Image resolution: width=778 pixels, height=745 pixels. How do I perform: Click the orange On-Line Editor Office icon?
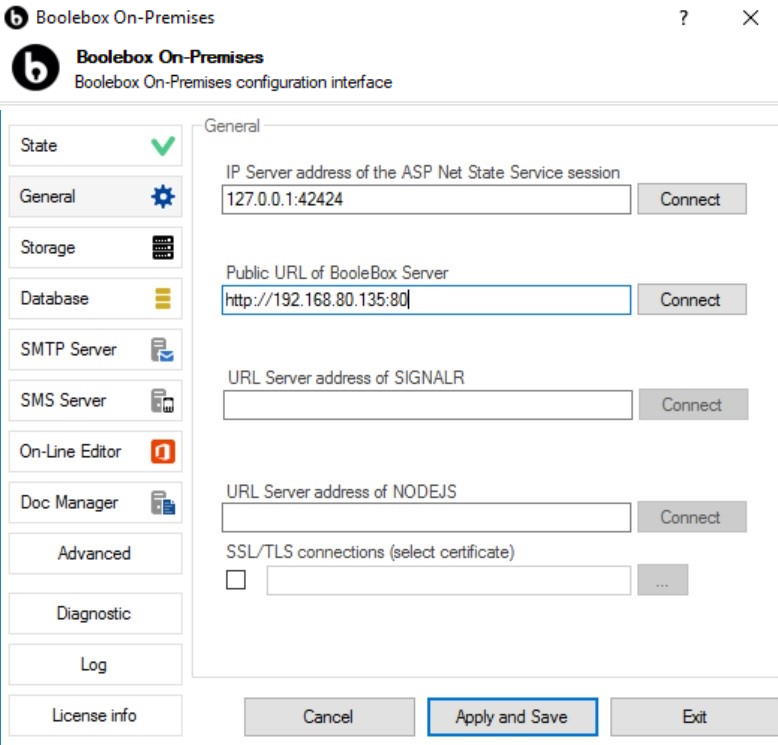click(x=163, y=451)
